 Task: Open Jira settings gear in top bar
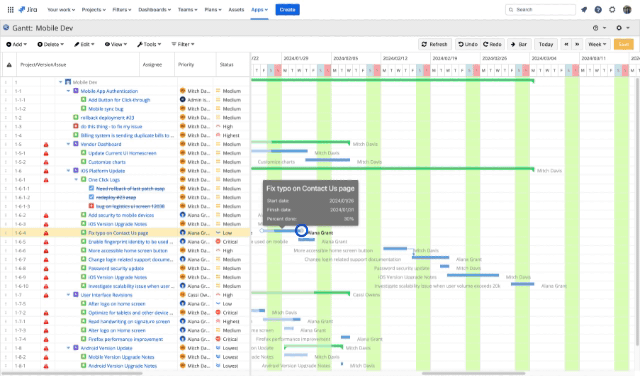tap(612, 9)
